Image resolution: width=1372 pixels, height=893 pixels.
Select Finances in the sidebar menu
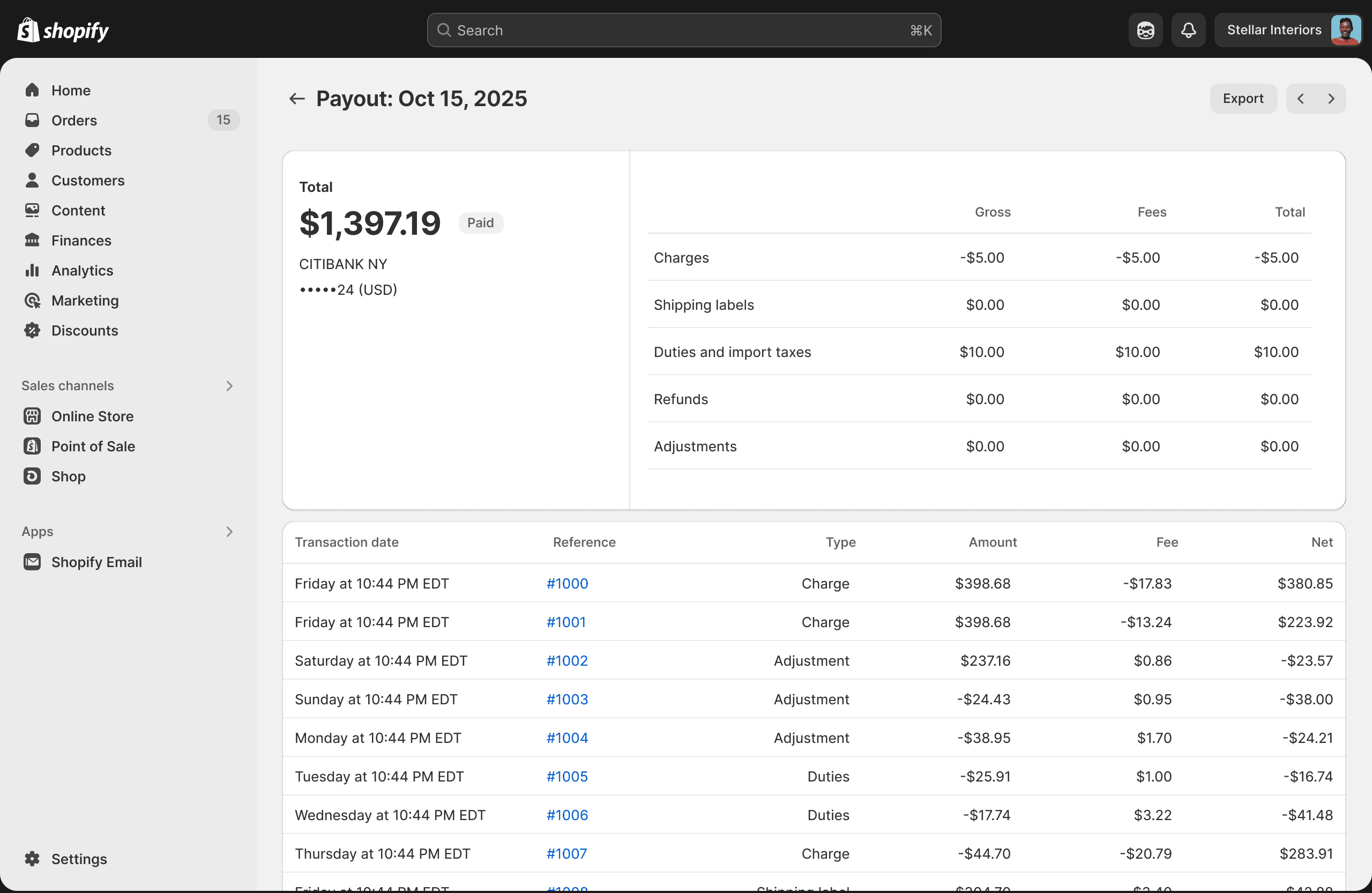81,240
